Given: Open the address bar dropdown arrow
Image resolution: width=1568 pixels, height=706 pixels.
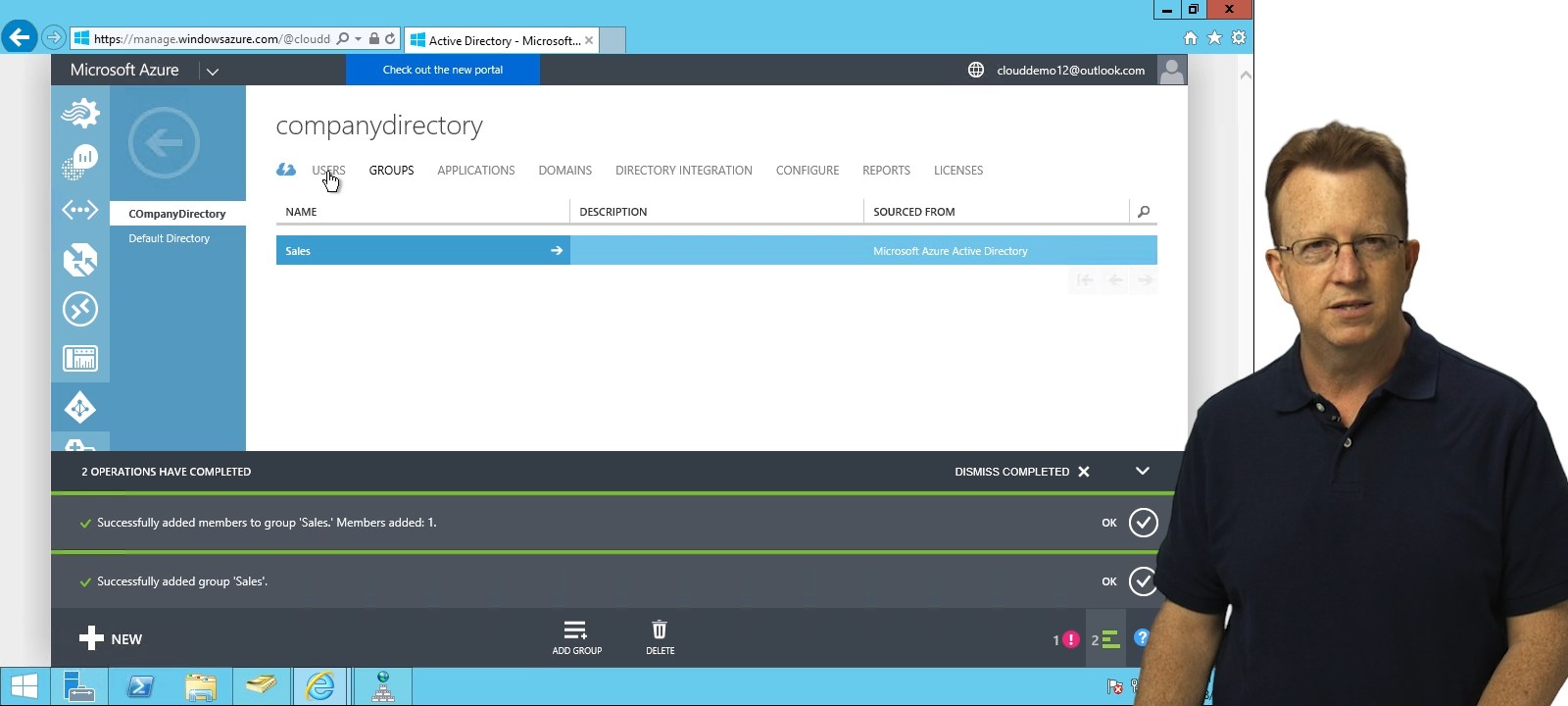Looking at the screenshot, I should 358,39.
